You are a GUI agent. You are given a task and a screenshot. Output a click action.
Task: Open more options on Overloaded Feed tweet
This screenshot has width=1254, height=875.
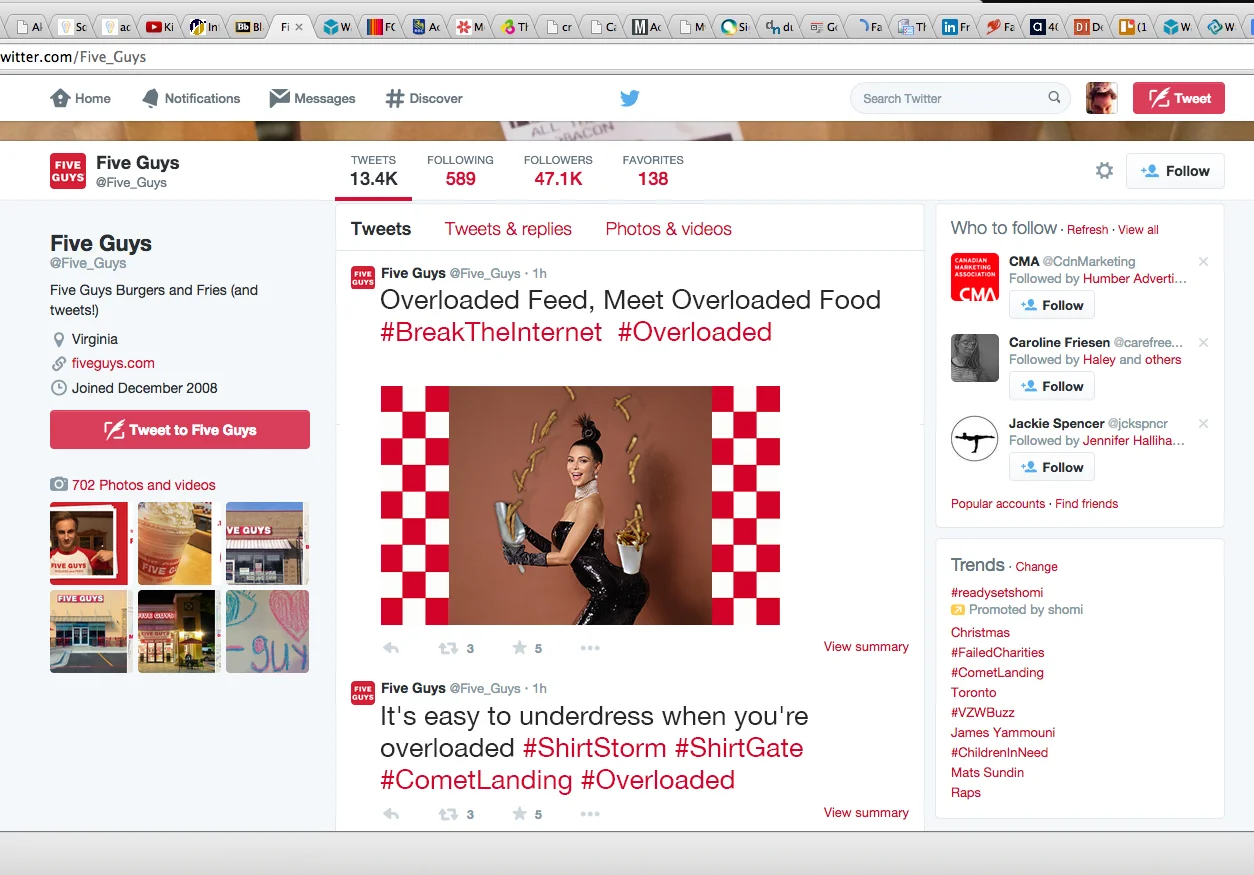coord(590,648)
